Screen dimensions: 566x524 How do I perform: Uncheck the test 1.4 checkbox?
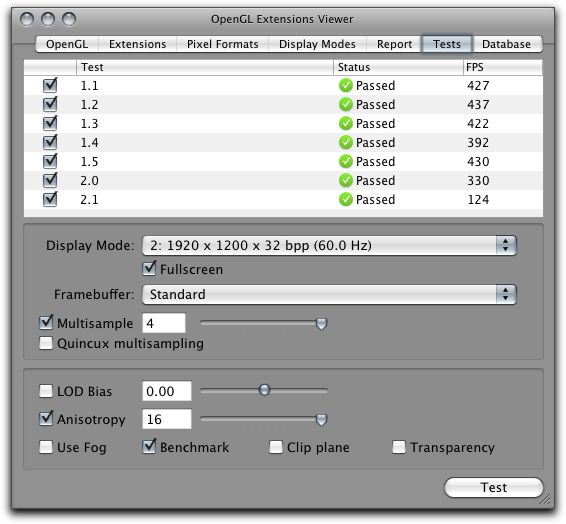pos(50,142)
